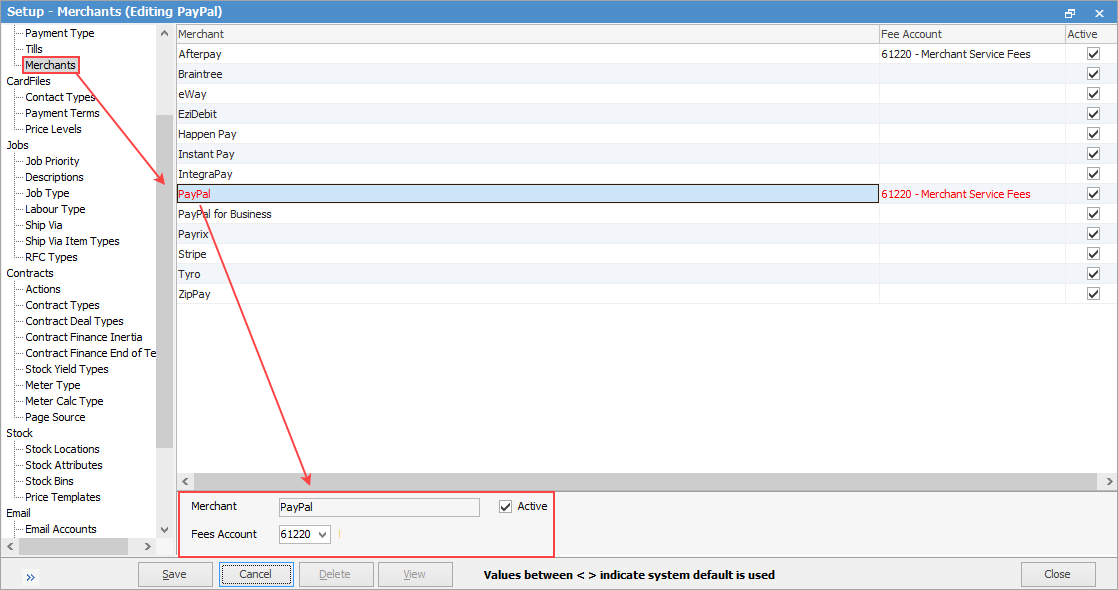Image resolution: width=1118 pixels, height=590 pixels.
Task: Save the merchant changes
Action: click(175, 574)
